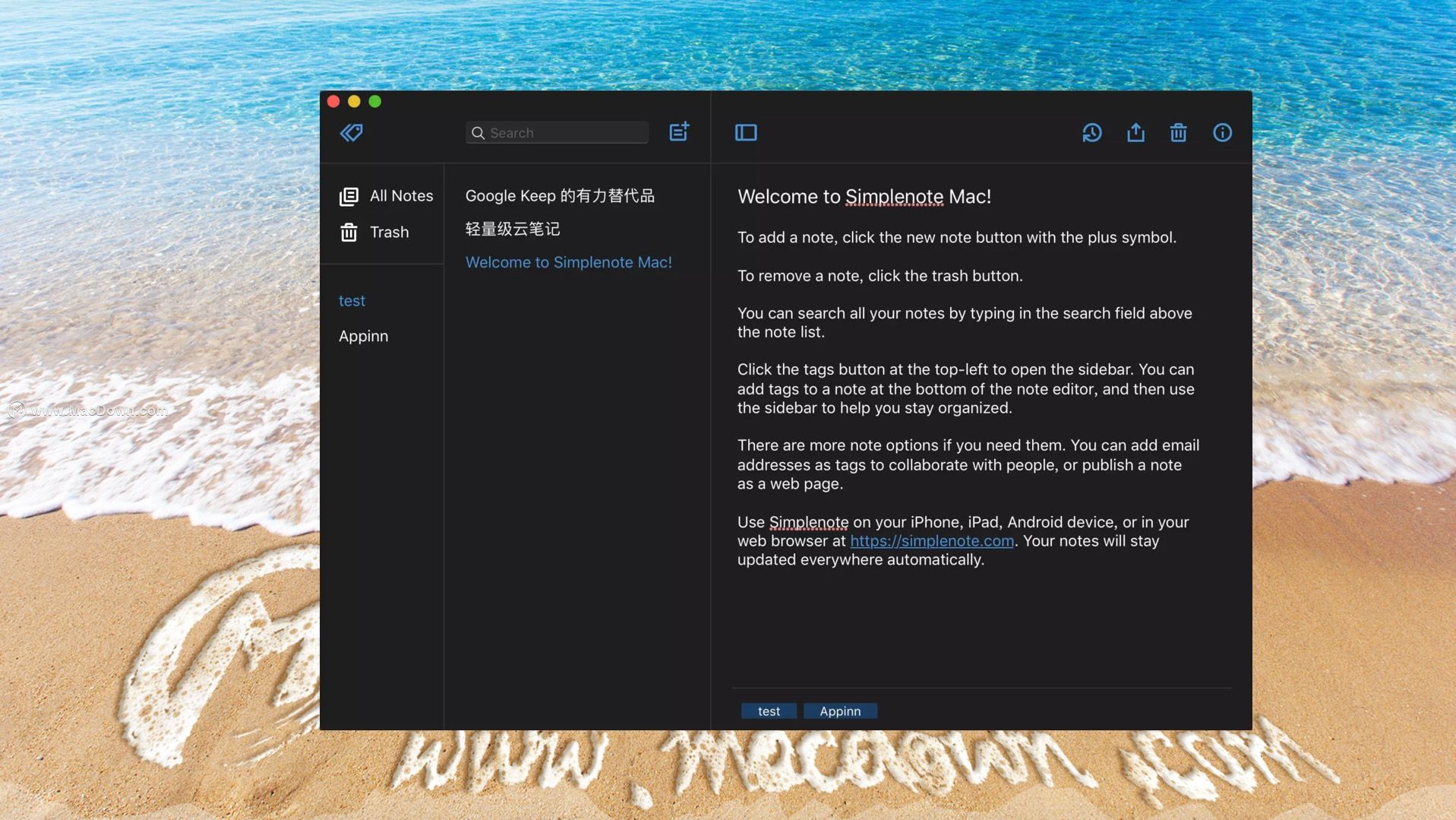
Task: Toggle the note list panel icon
Action: (746, 133)
